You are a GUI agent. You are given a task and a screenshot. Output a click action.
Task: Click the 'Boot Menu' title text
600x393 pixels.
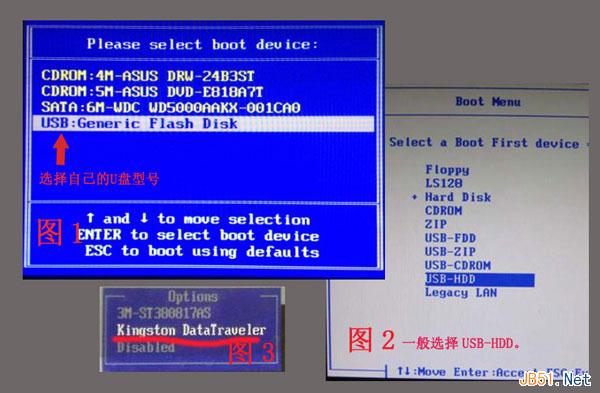tap(488, 102)
